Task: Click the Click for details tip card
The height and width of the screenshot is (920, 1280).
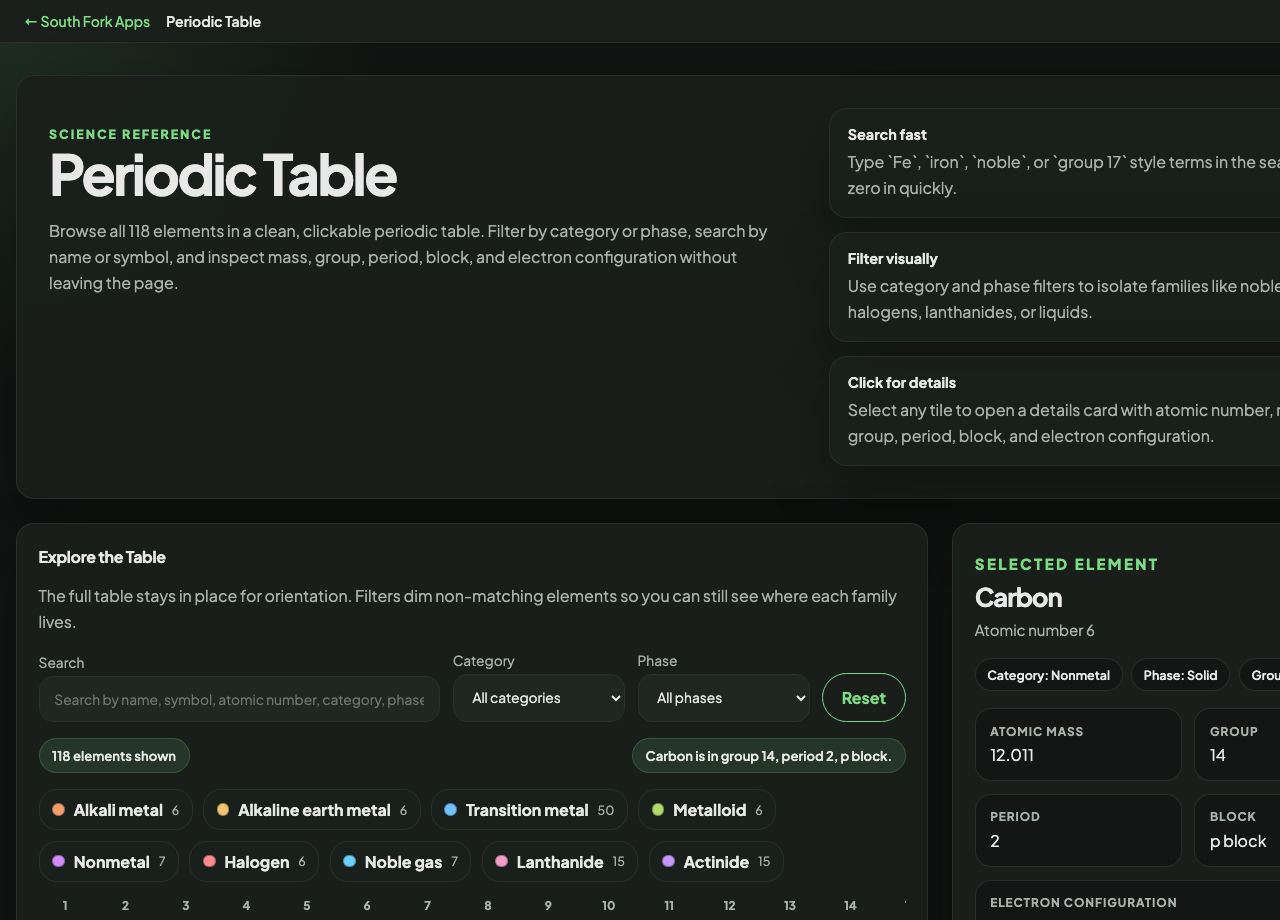Action: pos(1055,410)
